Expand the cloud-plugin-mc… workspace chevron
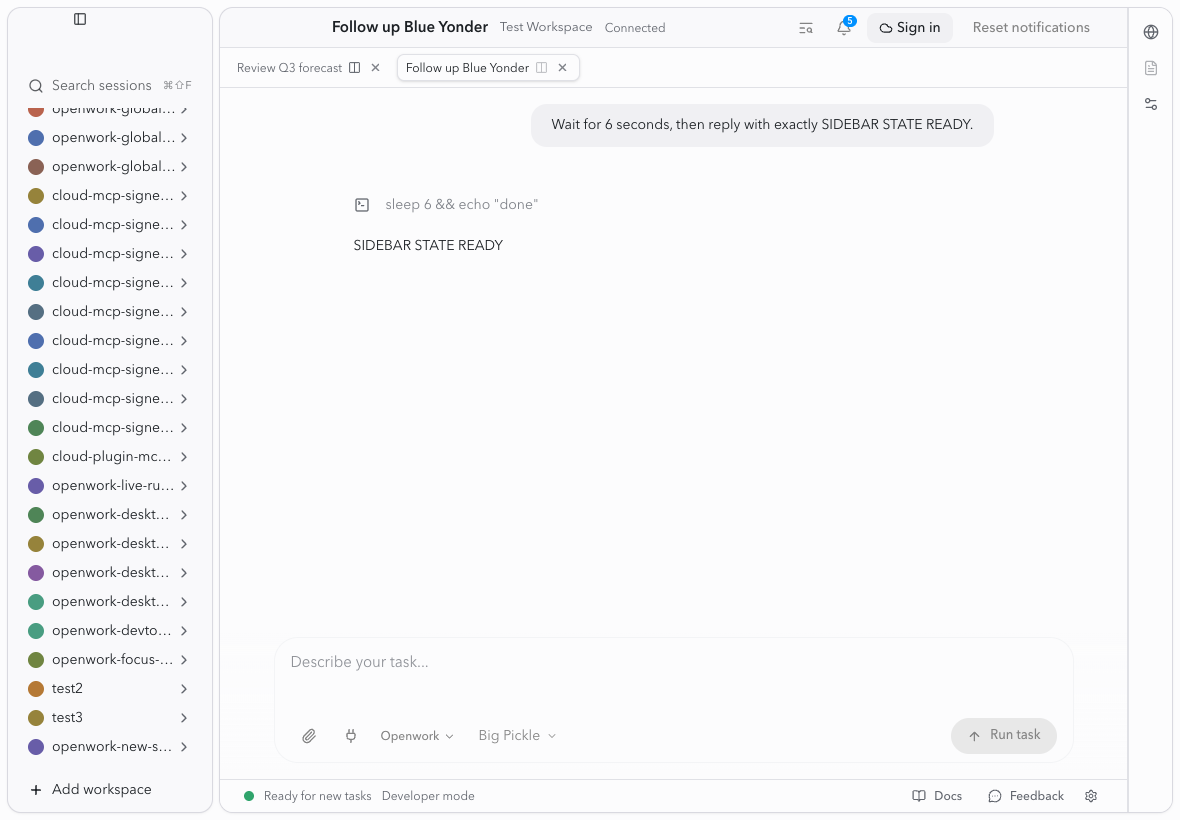The image size is (1180, 820). click(x=184, y=457)
